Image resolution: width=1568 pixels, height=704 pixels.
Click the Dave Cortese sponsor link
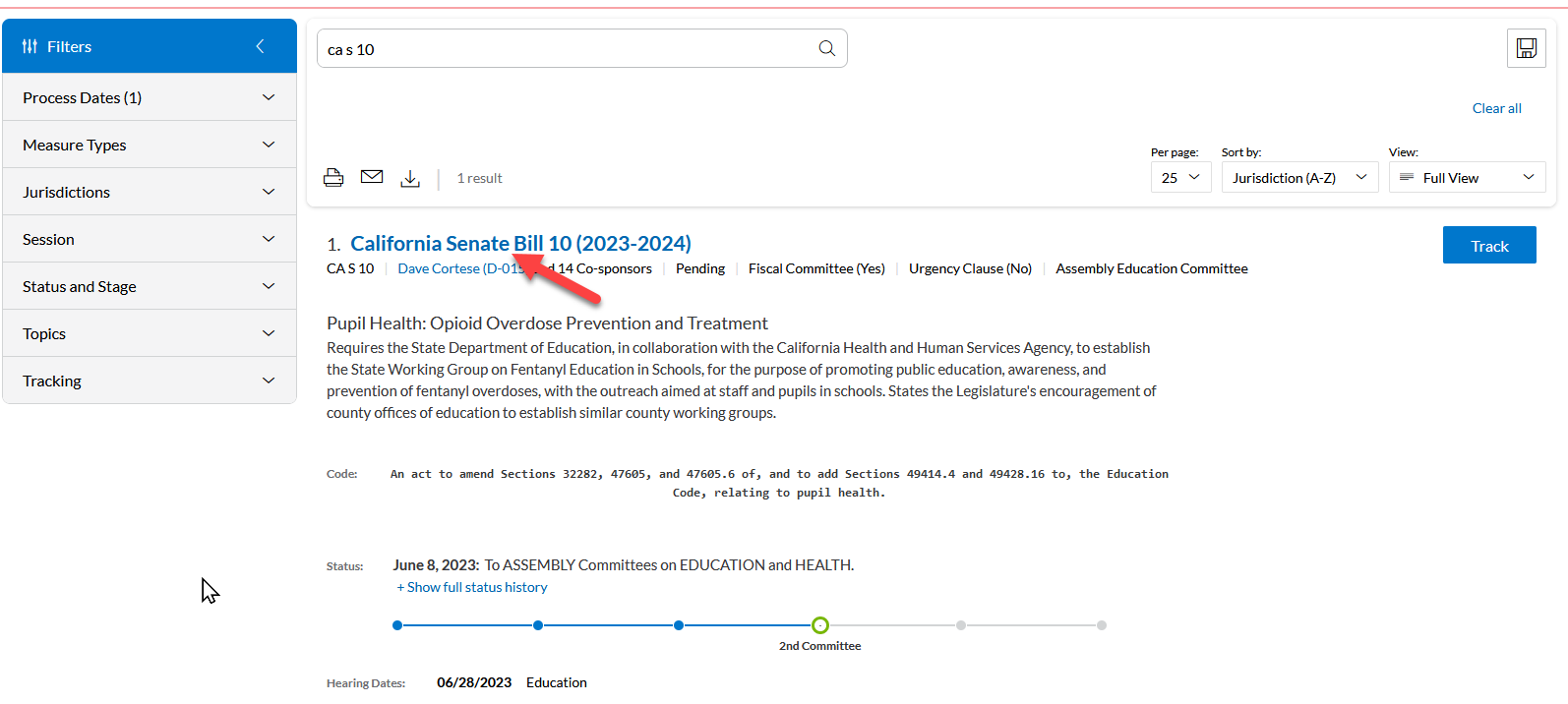(452, 268)
